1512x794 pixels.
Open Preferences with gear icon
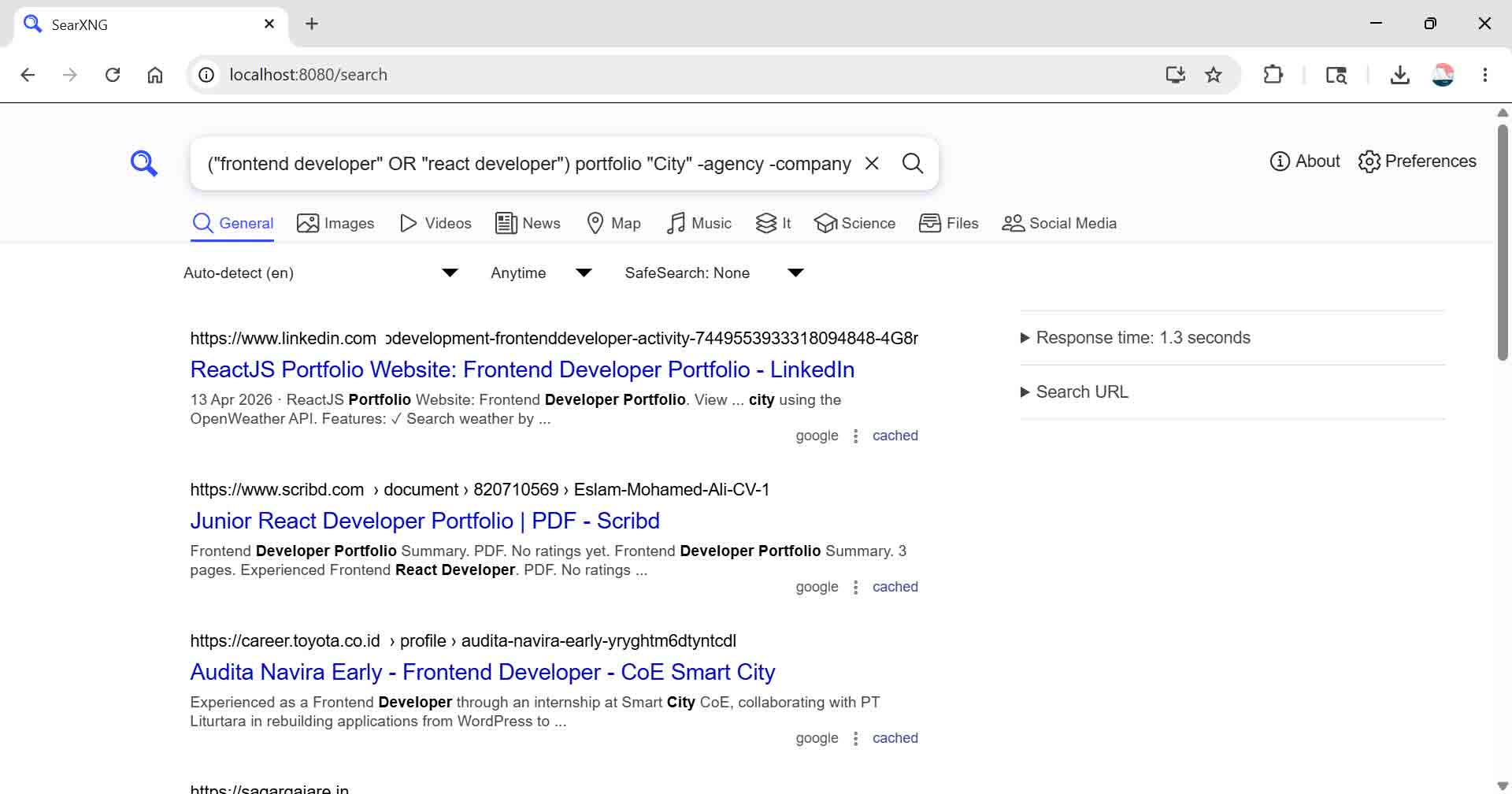(1417, 161)
